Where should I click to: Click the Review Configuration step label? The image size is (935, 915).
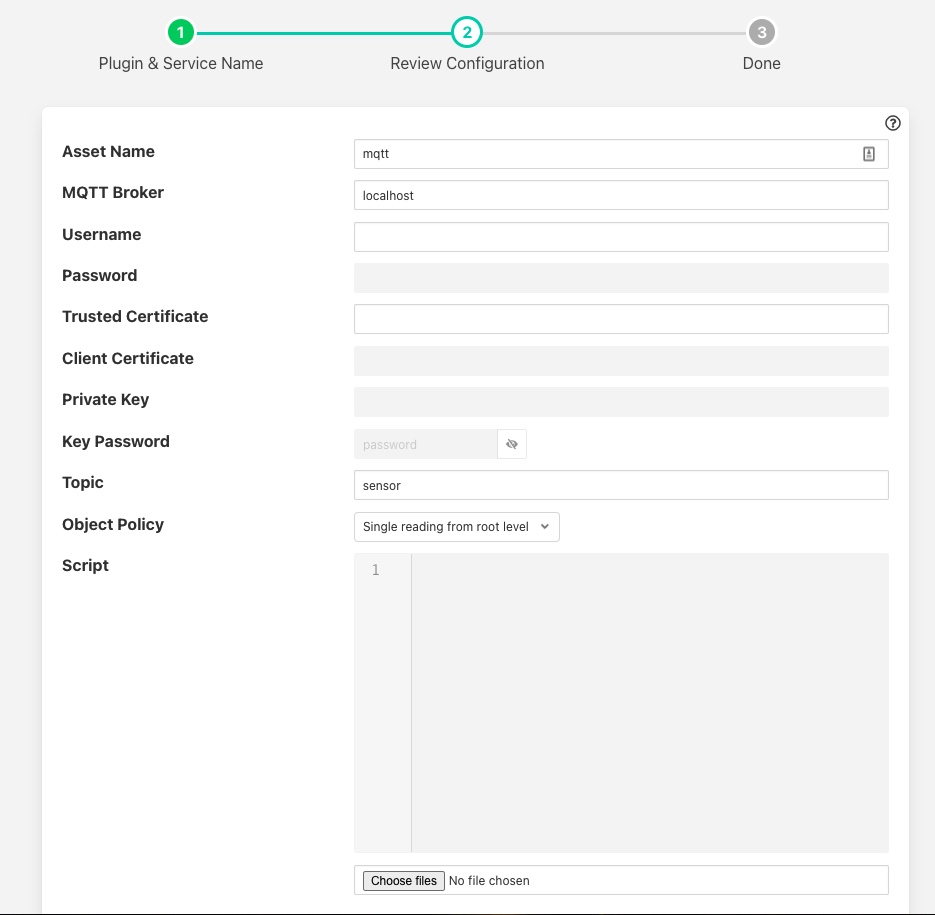pos(467,63)
